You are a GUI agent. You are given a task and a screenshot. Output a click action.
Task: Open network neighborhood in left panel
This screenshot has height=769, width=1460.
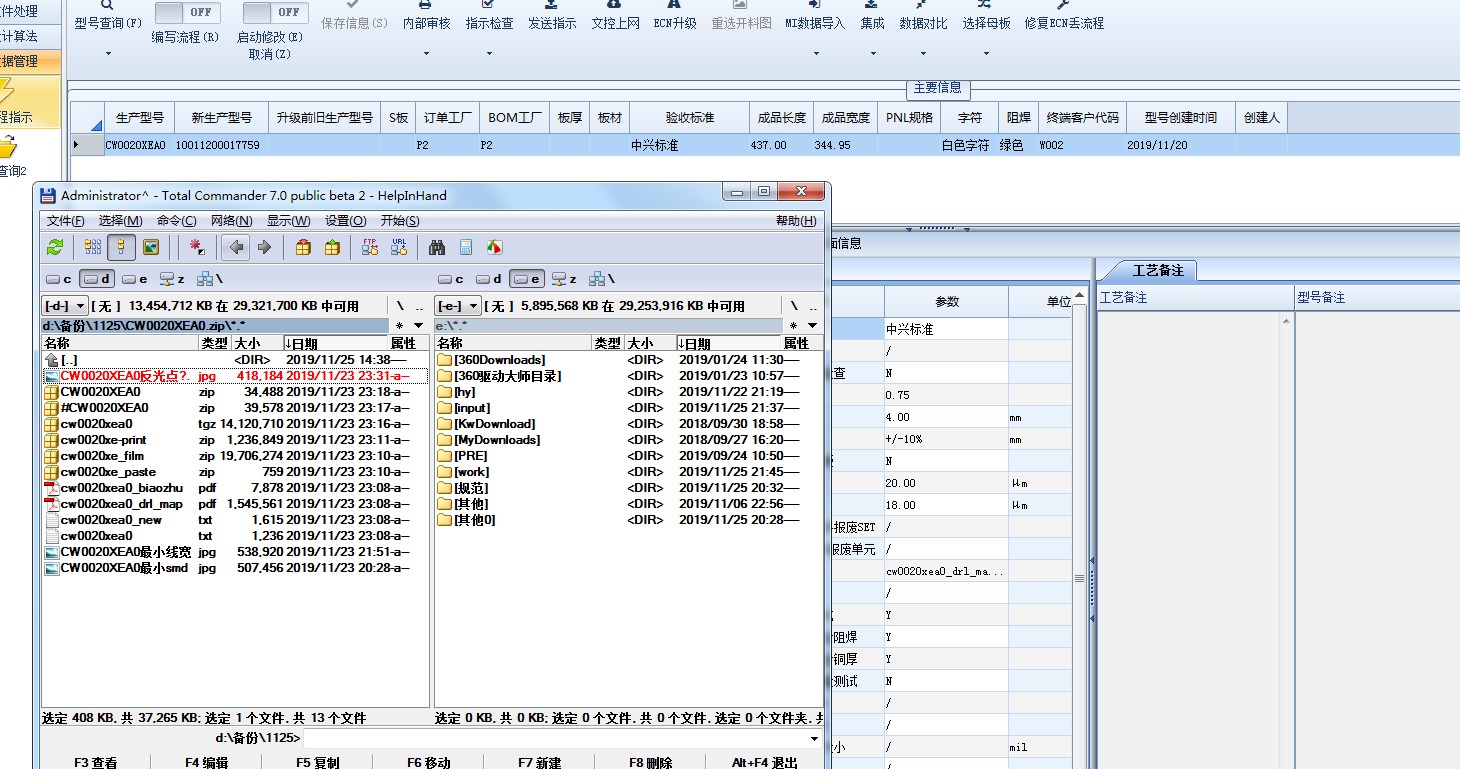[211, 279]
